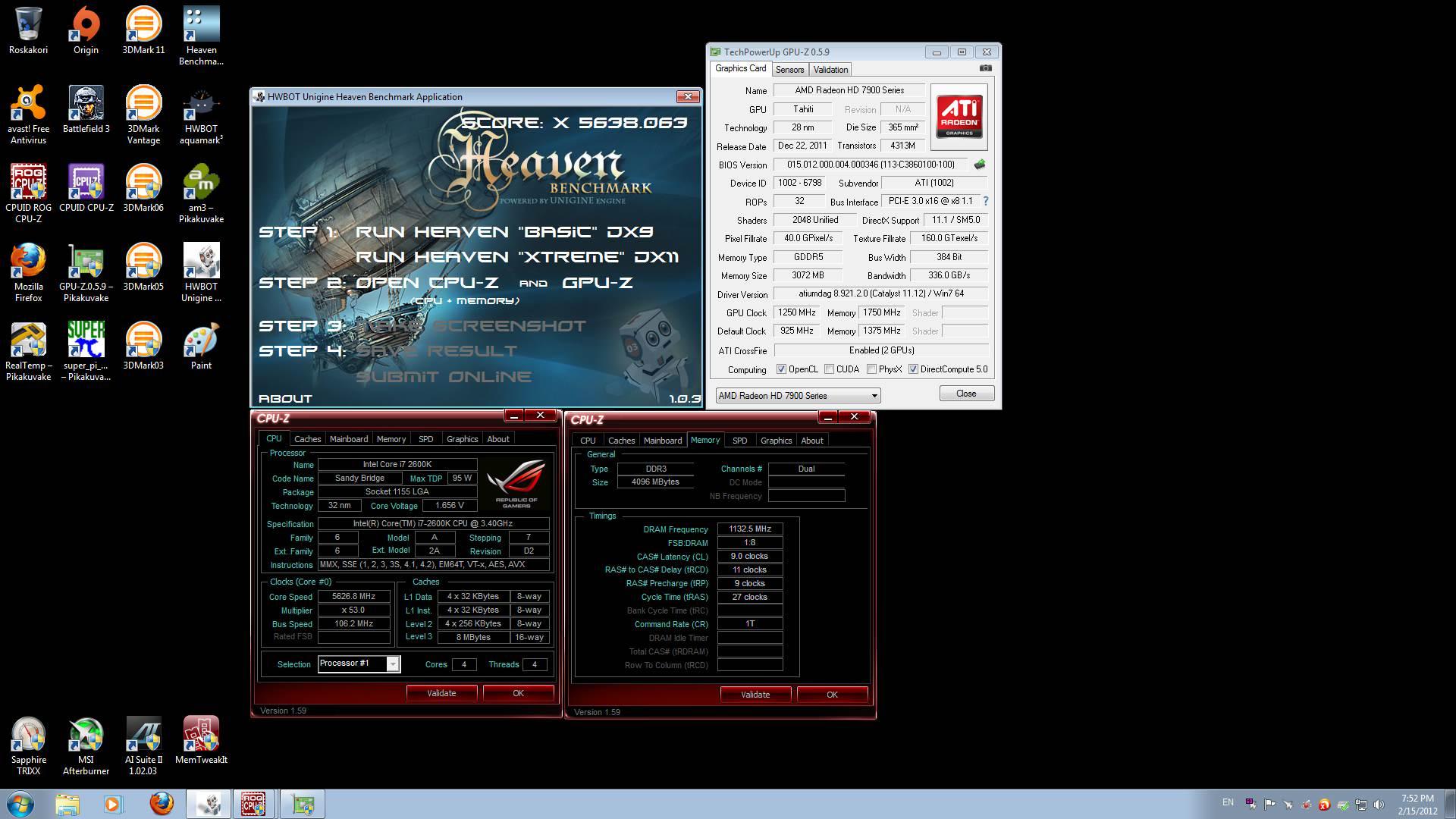This screenshot has height=819, width=1456.
Task: Open AI Suite II desktop icon
Action: [143, 745]
